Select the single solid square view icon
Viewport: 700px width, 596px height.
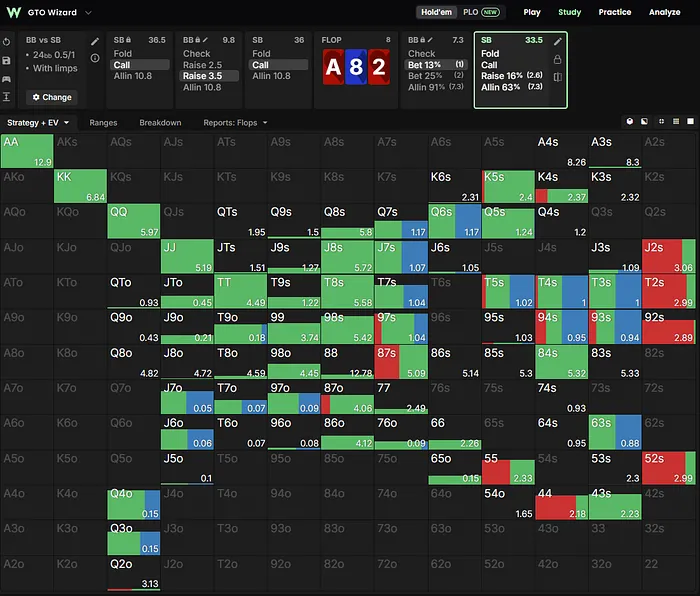point(690,121)
